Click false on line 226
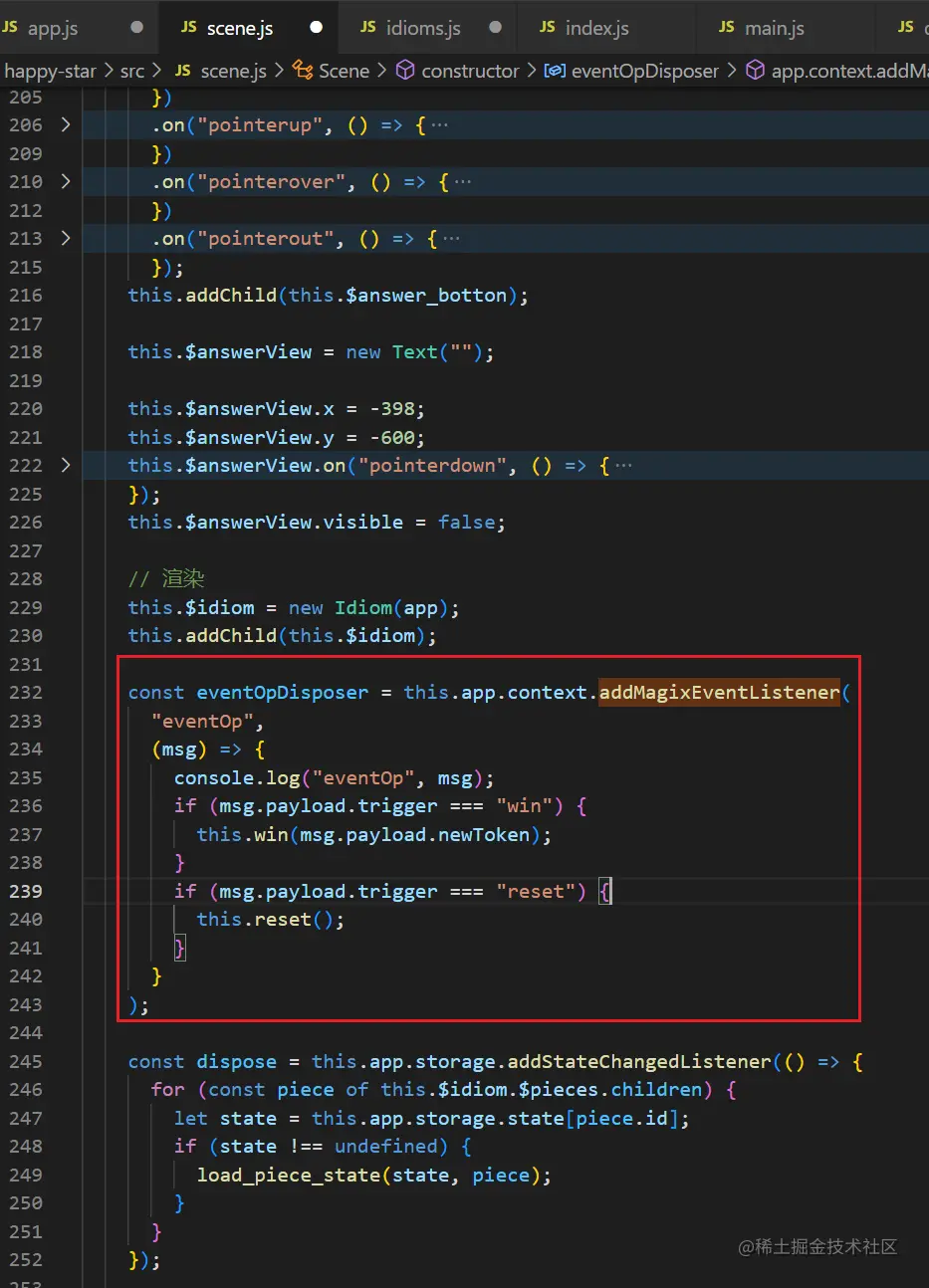 [466, 522]
